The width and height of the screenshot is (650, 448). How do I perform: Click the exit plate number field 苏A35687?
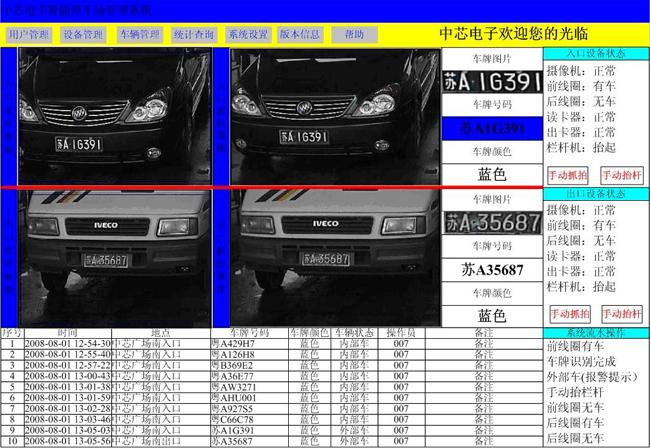point(493,269)
